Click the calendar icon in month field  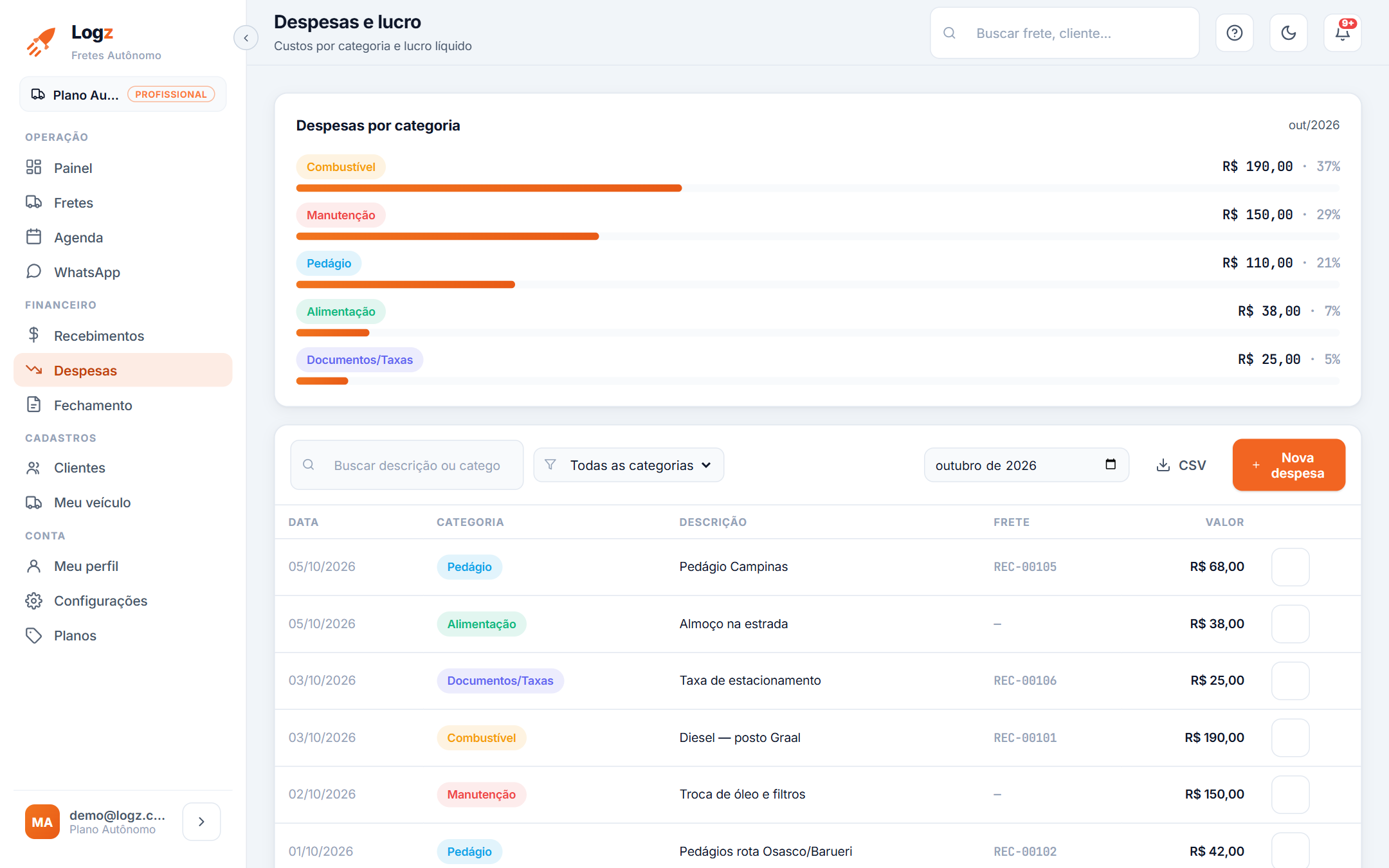coord(1111,464)
